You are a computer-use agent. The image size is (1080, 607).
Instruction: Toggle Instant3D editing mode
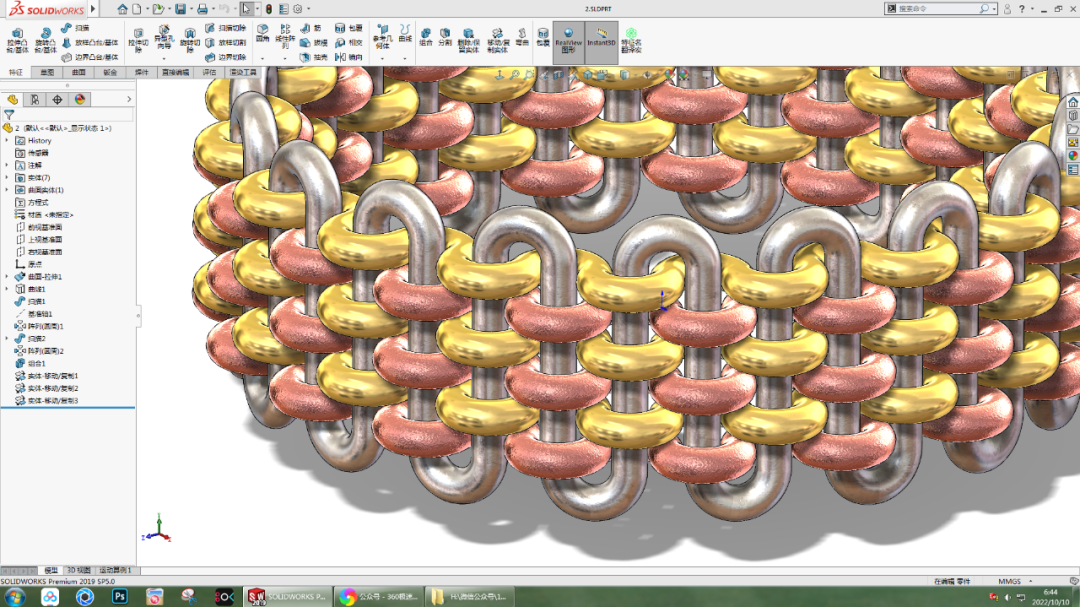click(601, 36)
